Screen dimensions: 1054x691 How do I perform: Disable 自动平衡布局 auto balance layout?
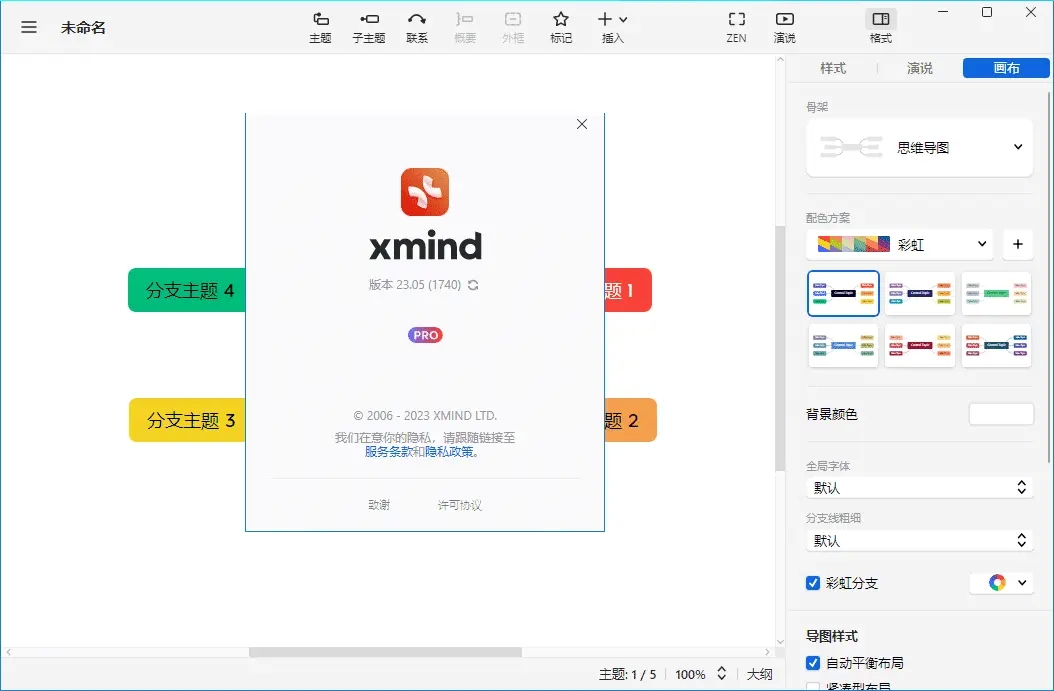pyautogui.click(x=813, y=662)
